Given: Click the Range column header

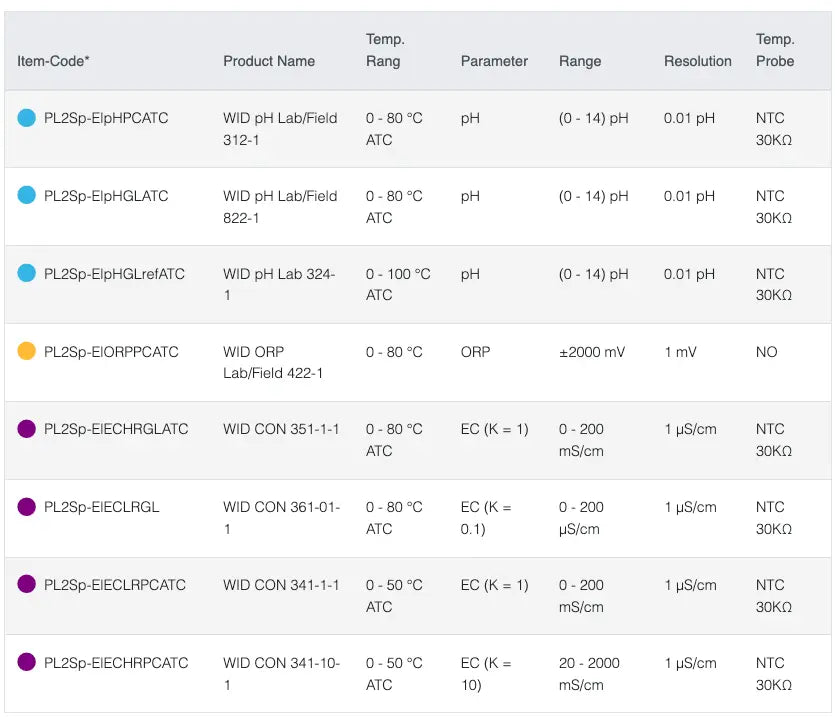Looking at the screenshot, I should (x=580, y=62).
